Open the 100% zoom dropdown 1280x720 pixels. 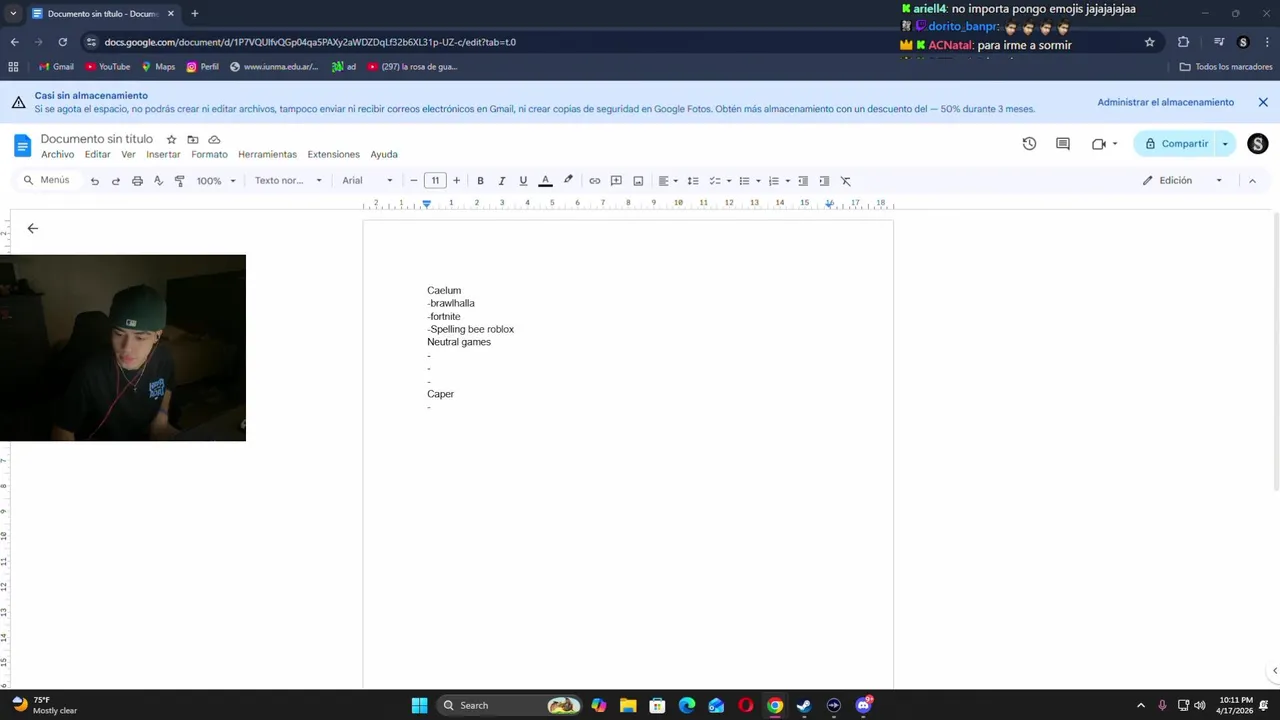point(216,181)
